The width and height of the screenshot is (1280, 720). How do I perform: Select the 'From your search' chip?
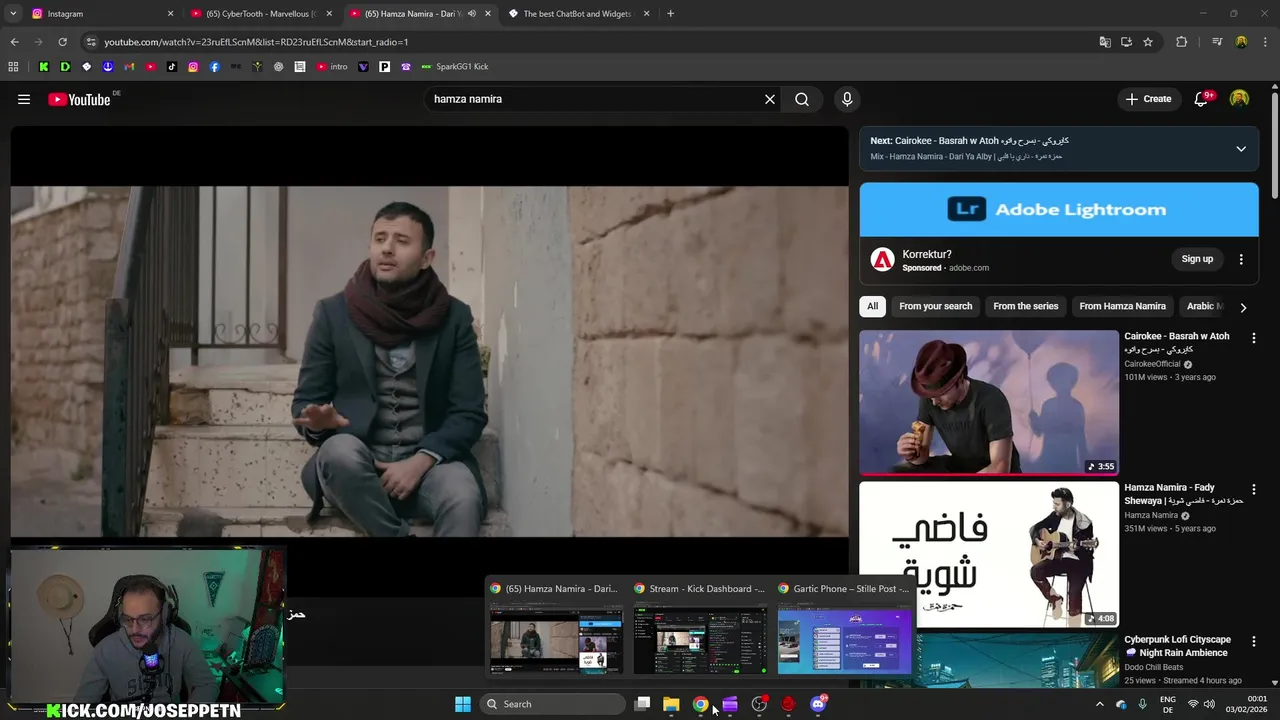tap(935, 306)
